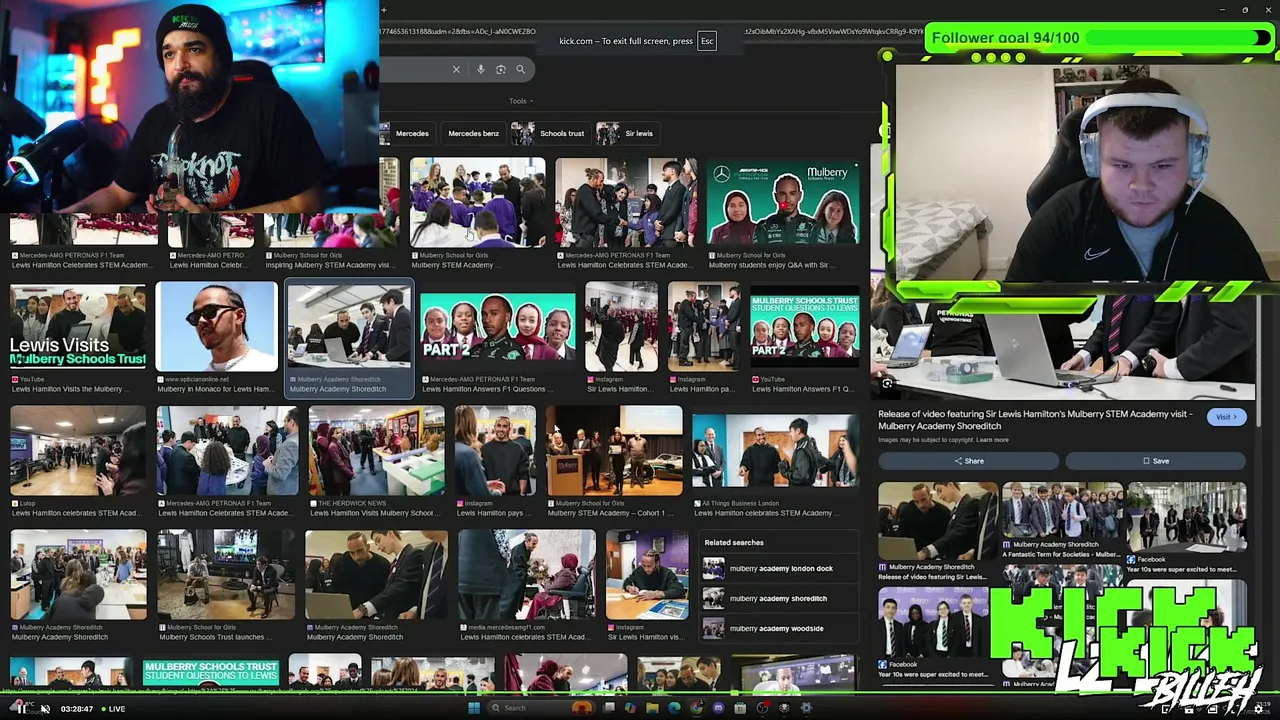
Task: Open Google Lens camera search icon
Action: tap(501, 69)
